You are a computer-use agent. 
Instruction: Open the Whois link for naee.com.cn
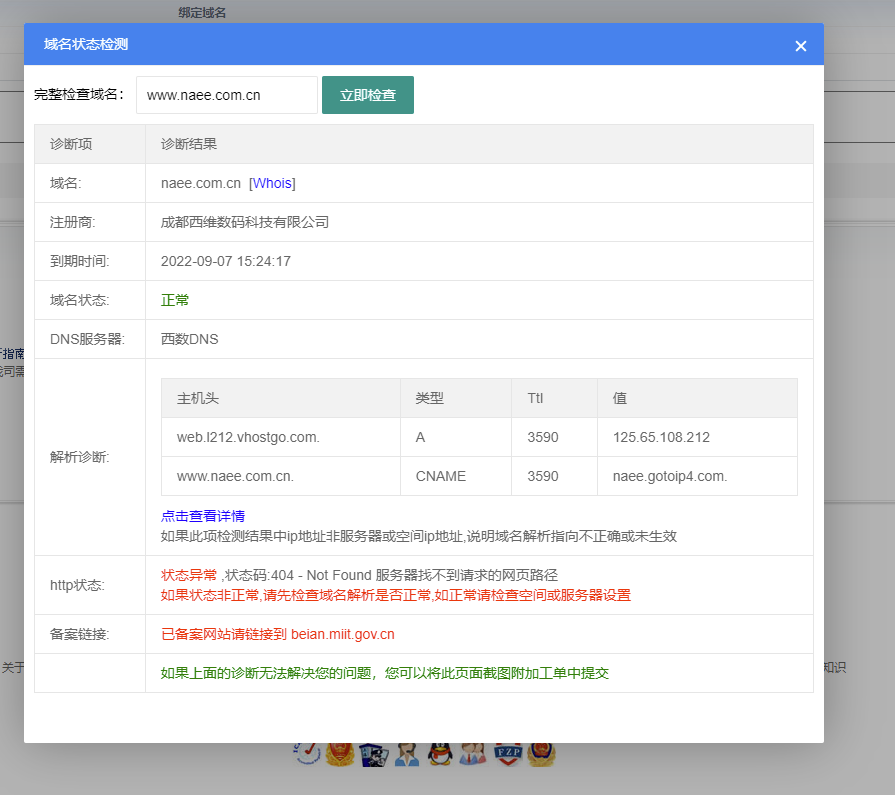272,183
